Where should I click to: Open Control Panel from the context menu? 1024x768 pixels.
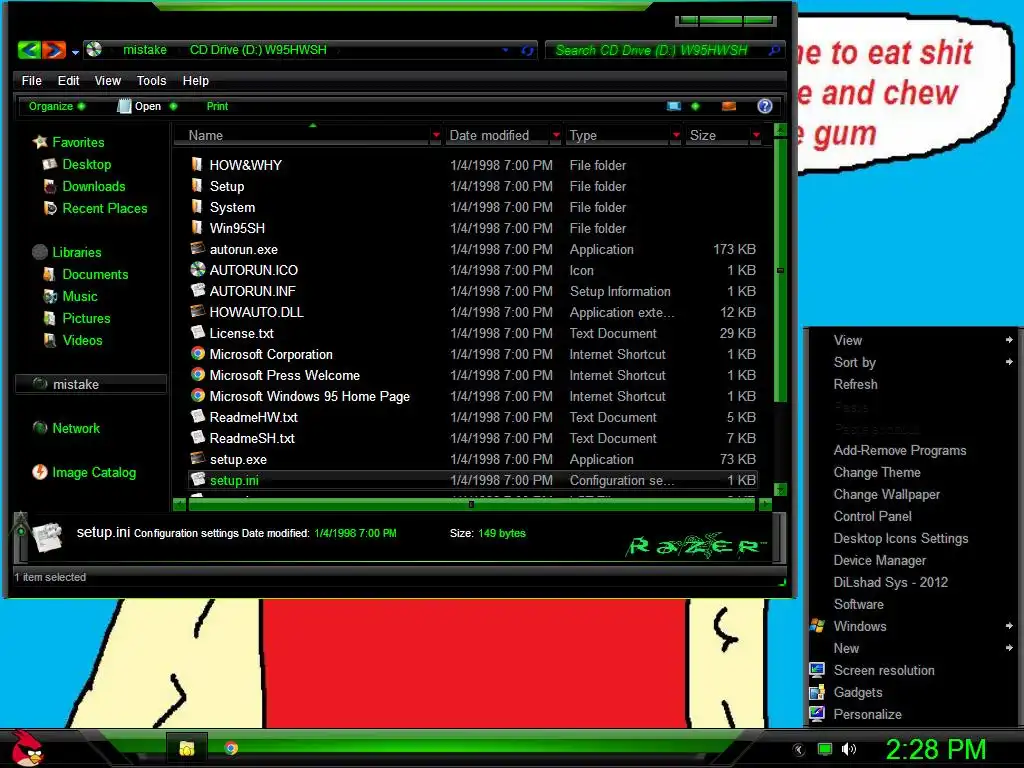pos(872,517)
